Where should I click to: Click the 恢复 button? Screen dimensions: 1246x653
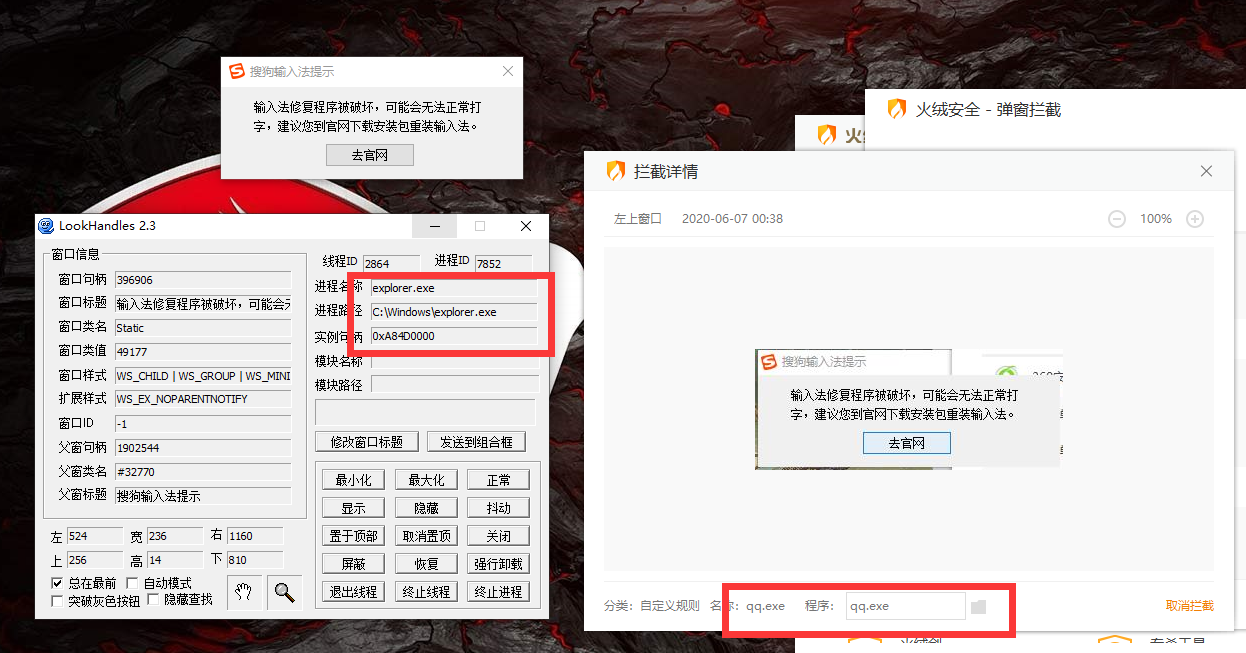pyautogui.click(x=426, y=564)
